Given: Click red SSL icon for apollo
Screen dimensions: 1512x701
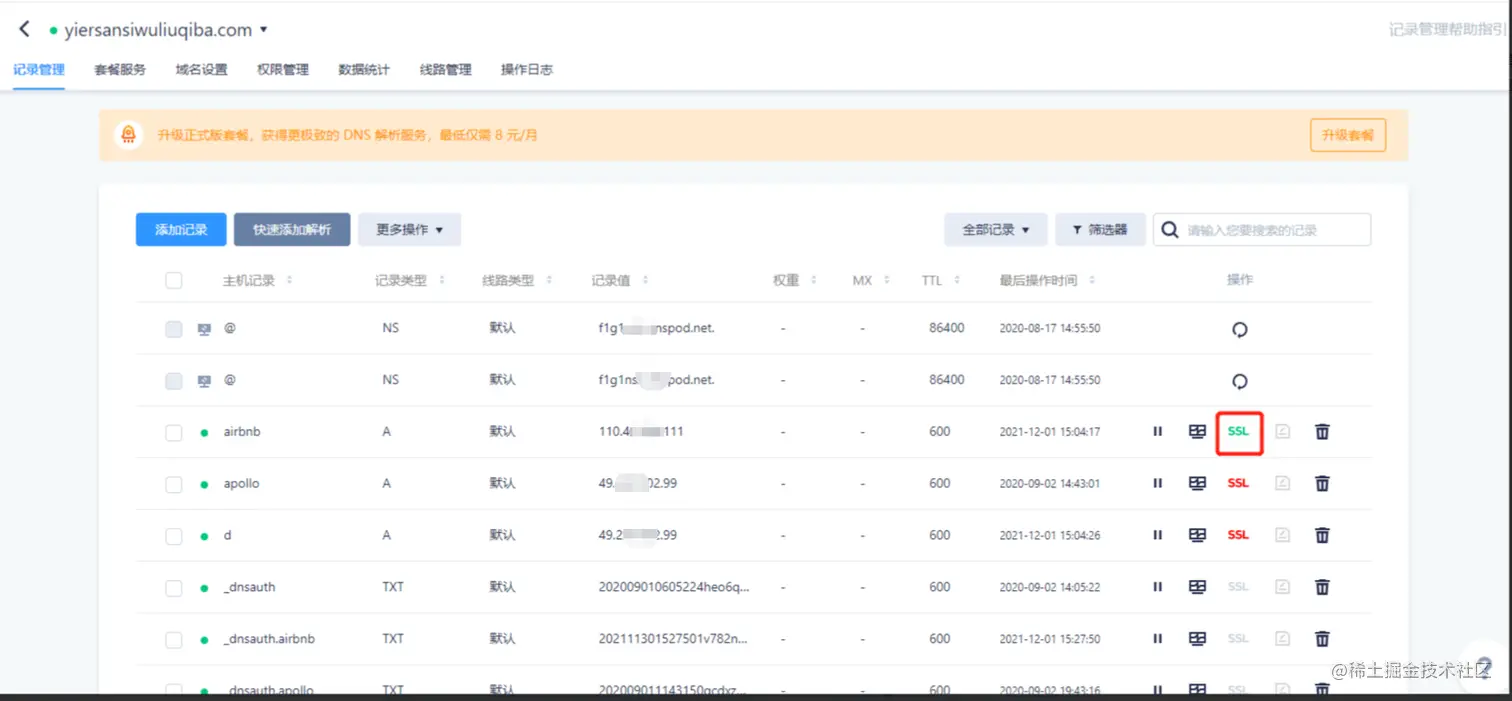Looking at the screenshot, I should (1238, 484).
